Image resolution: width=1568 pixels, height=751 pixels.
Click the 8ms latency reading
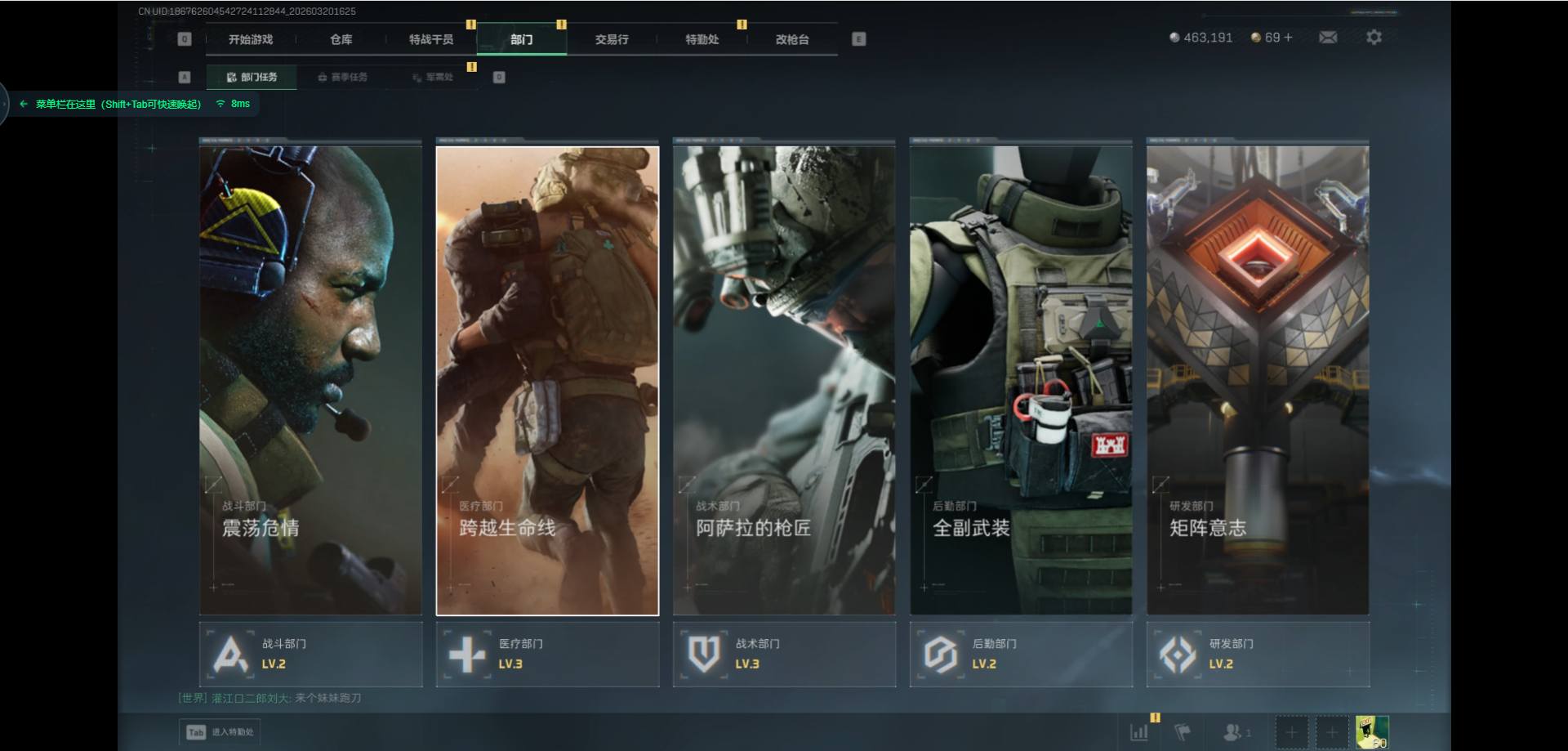click(x=240, y=104)
